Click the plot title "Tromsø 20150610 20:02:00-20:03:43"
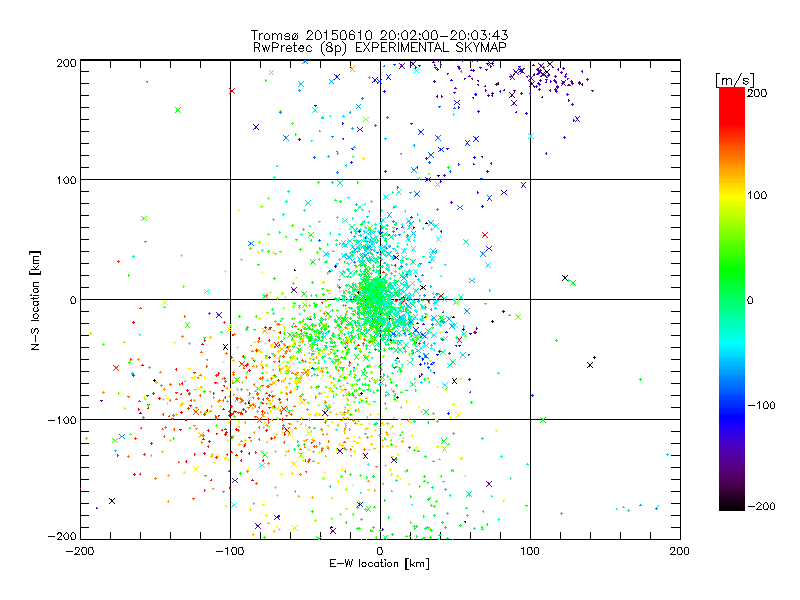Image resolution: width=800 pixels, height=600 pixels. click(x=379, y=35)
